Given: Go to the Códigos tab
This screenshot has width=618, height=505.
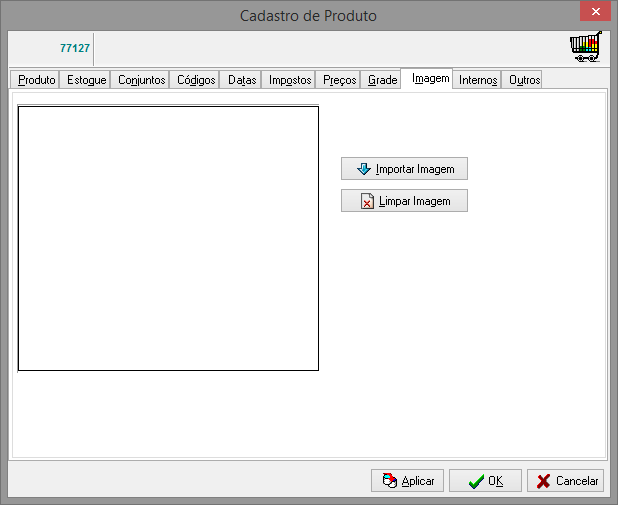Looking at the screenshot, I should coord(196,80).
